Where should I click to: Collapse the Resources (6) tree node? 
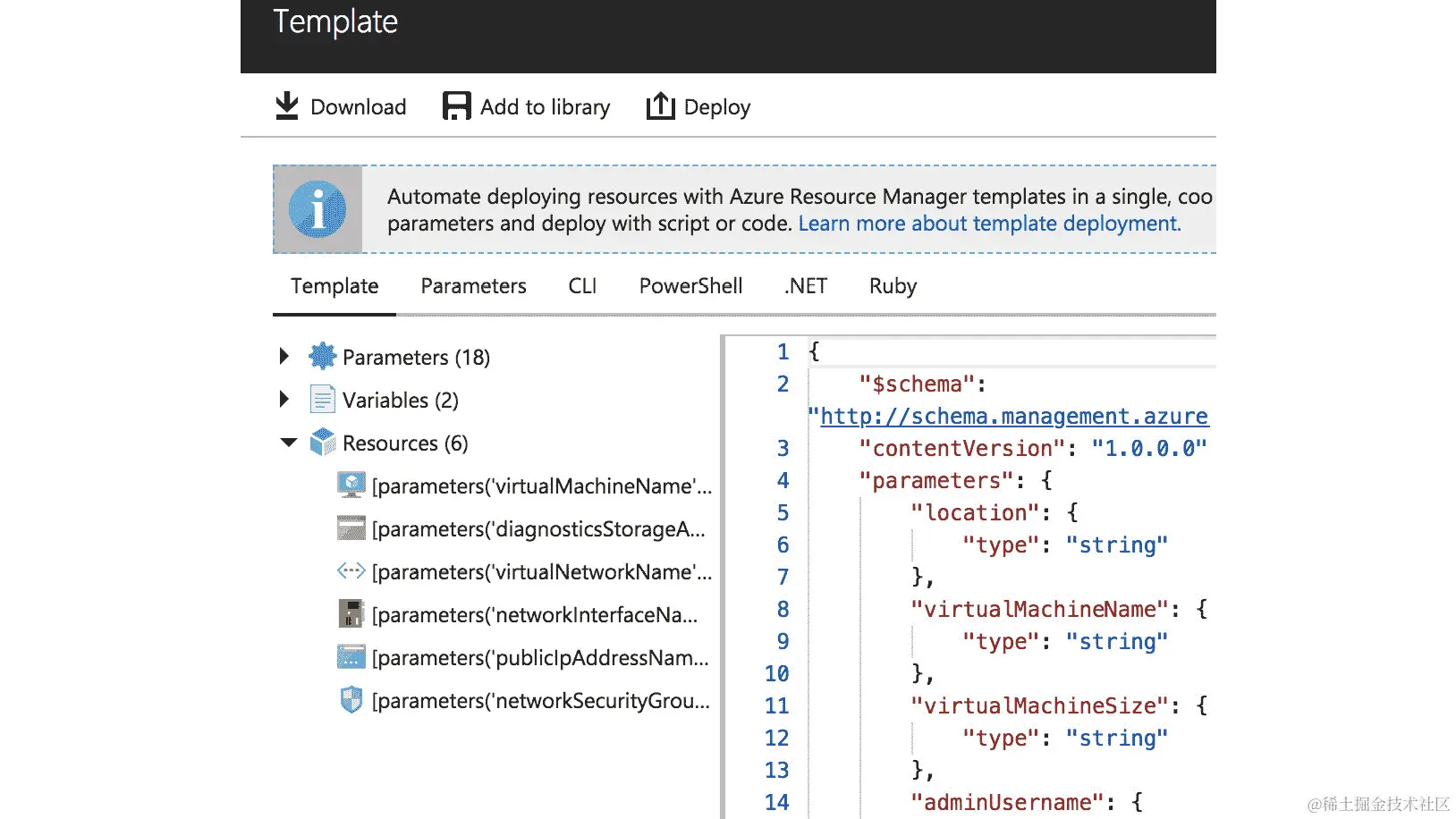click(x=288, y=443)
